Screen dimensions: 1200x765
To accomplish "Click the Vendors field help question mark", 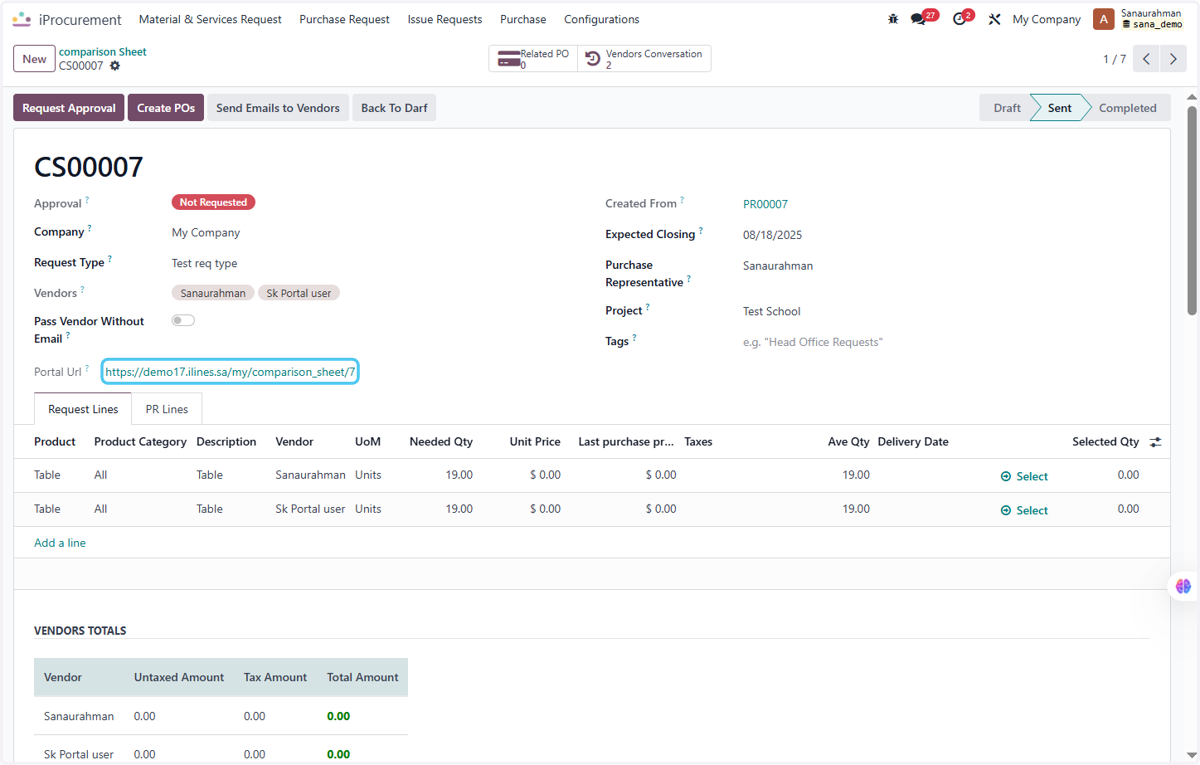I will (x=82, y=290).
